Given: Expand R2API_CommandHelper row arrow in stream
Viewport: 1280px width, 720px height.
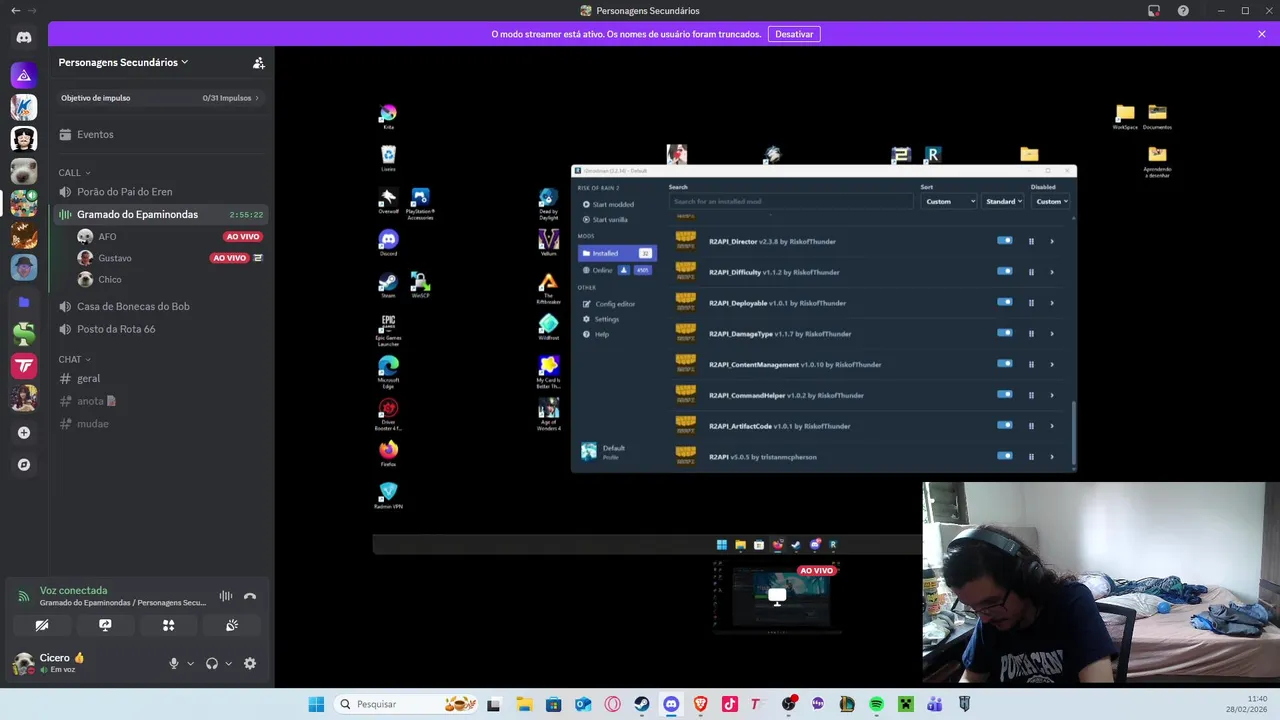Looking at the screenshot, I should (1052, 395).
